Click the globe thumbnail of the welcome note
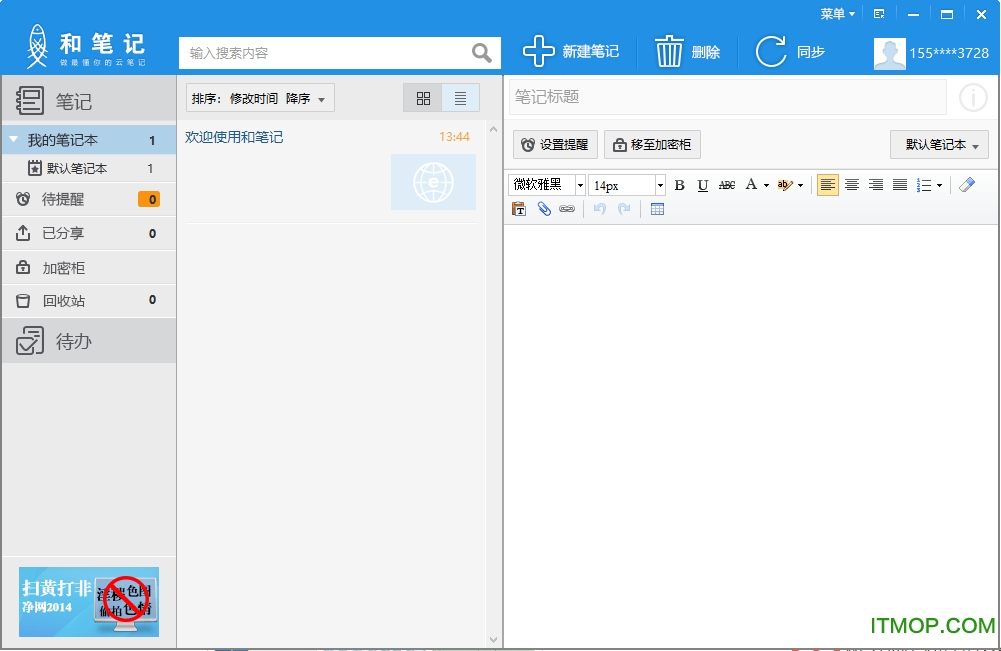Screen dimensions: 1001x651 point(433,182)
